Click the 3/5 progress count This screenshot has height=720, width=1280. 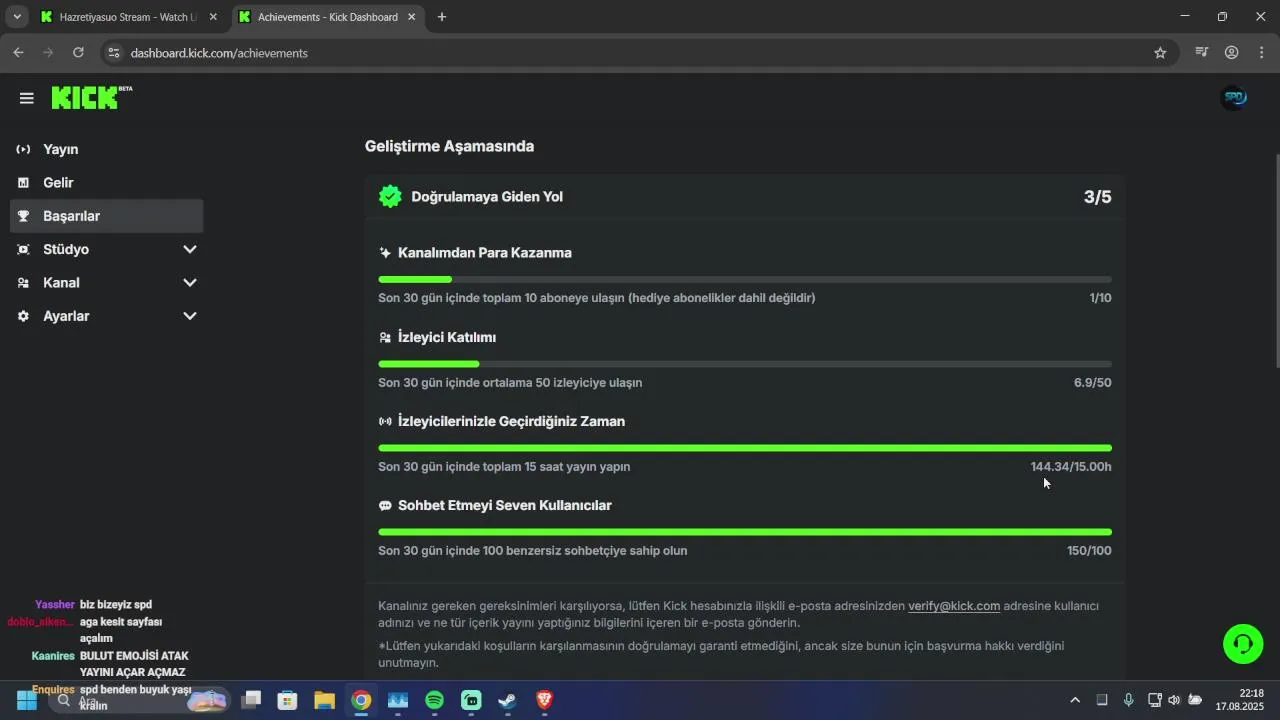coord(1097,197)
